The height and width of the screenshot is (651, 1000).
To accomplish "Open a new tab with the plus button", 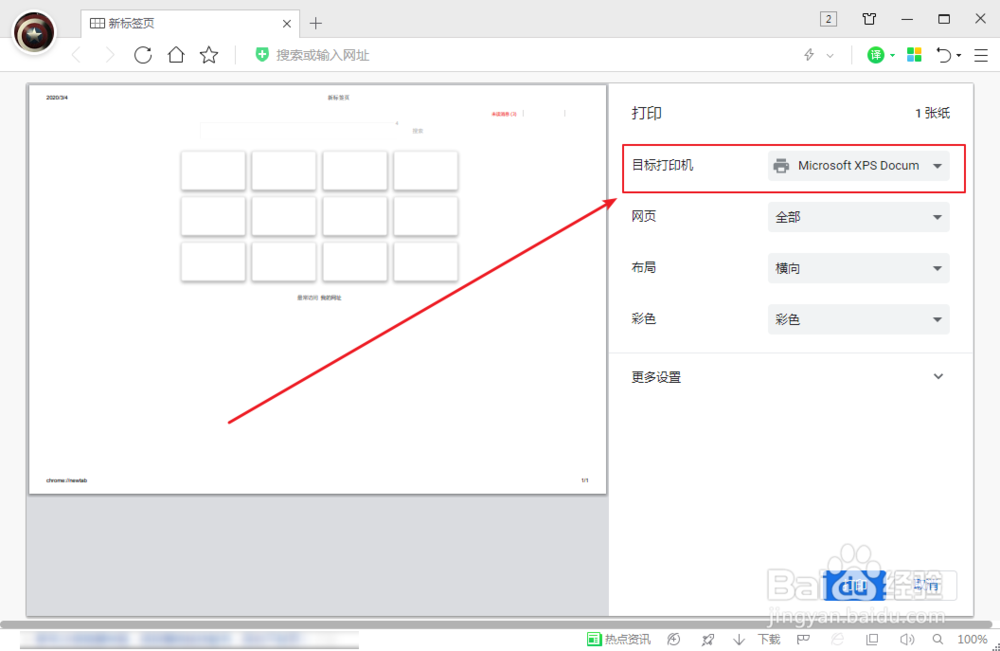I will coord(316,22).
